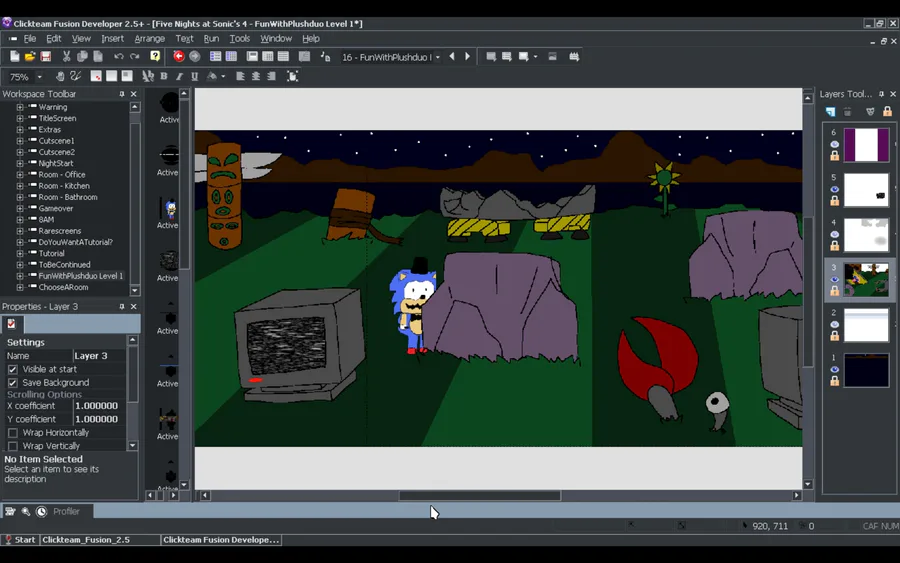900x563 pixels.
Task: Click the vertical canvas scrollbar thumb
Action: point(808,292)
